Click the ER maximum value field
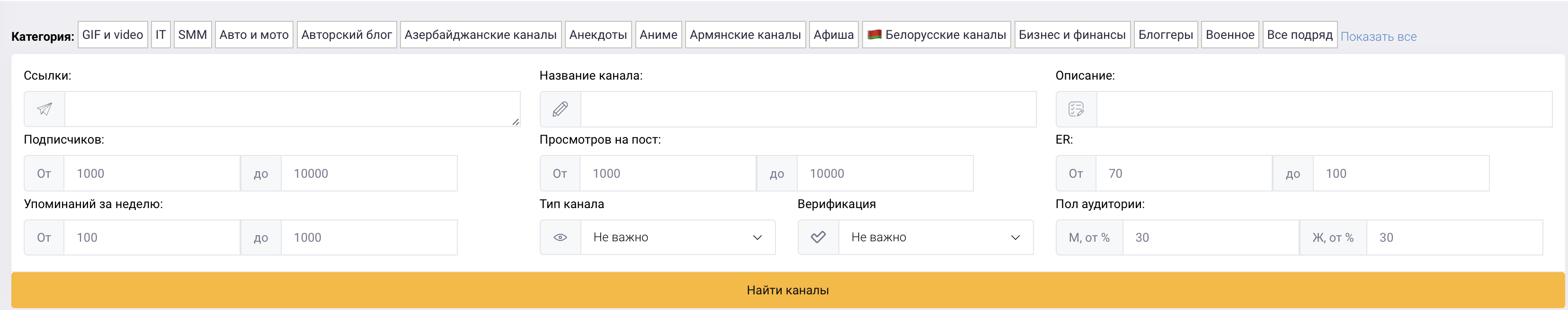The height and width of the screenshot is (310, 1568). coord(1400,173)
